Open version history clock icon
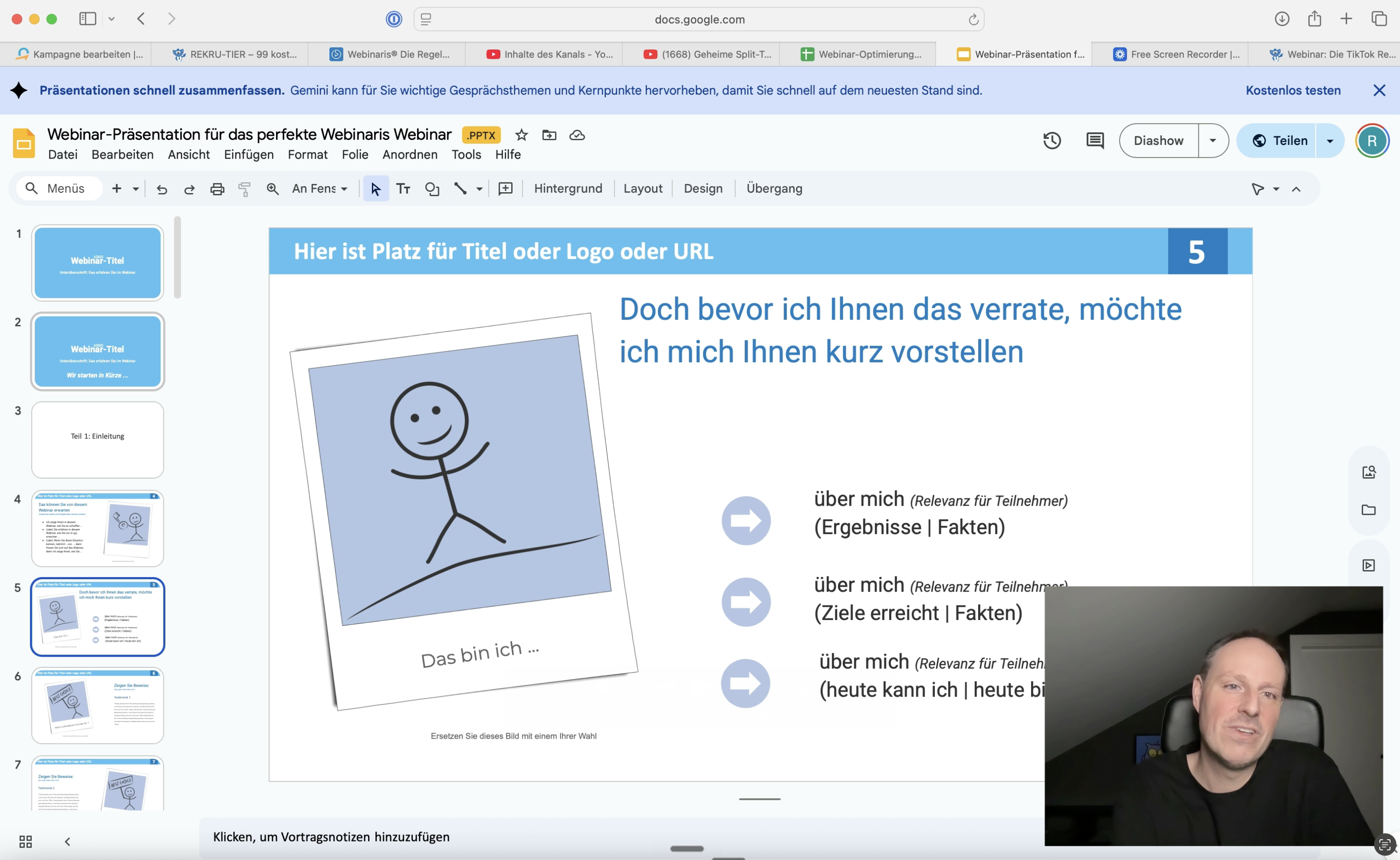 click(x=1051, y=141)
